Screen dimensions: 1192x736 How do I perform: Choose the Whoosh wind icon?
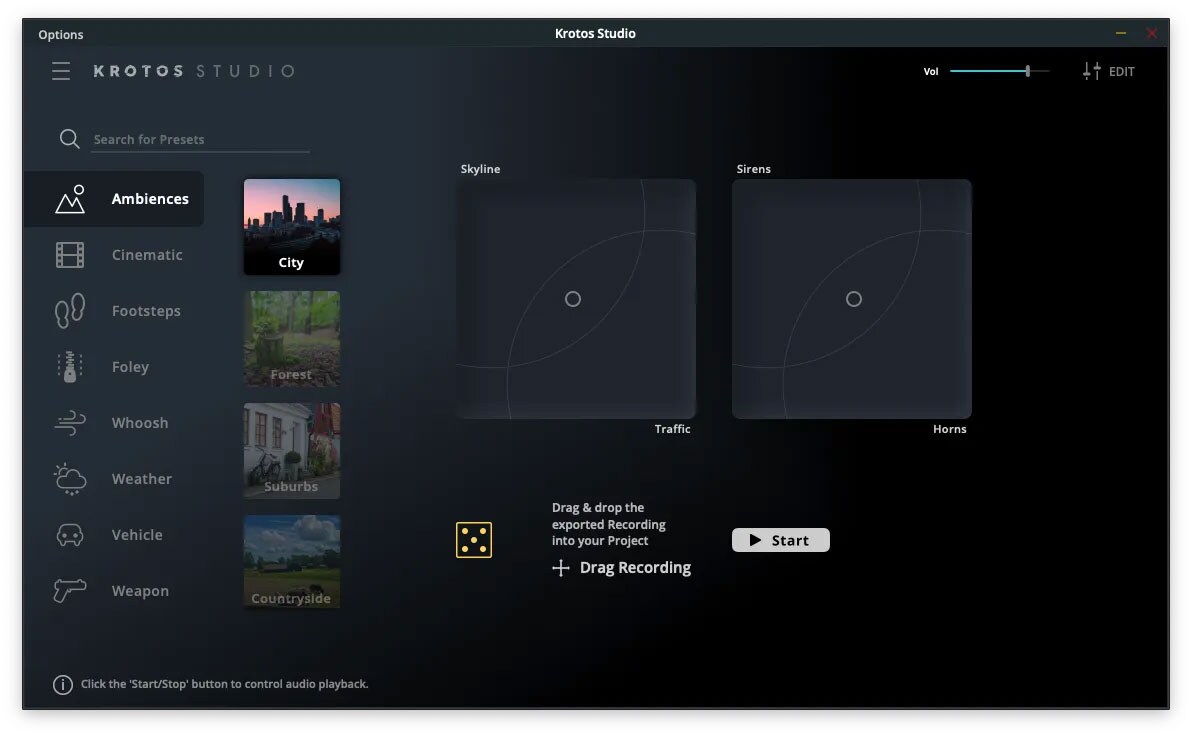(x=70, y=423)
